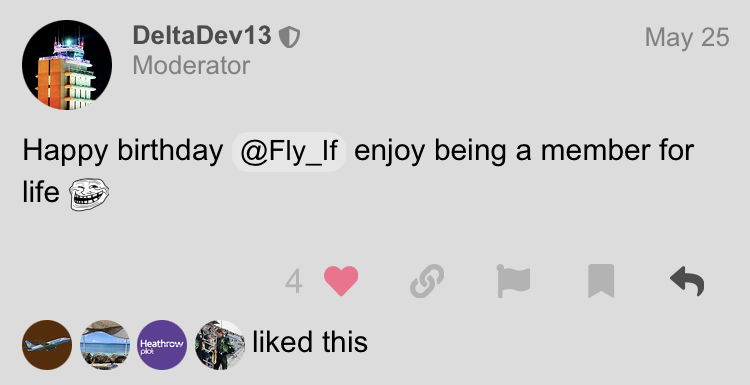Viewport: 750px width, 385px height.
Task: Bookmark this post
Action: [601, 281]
